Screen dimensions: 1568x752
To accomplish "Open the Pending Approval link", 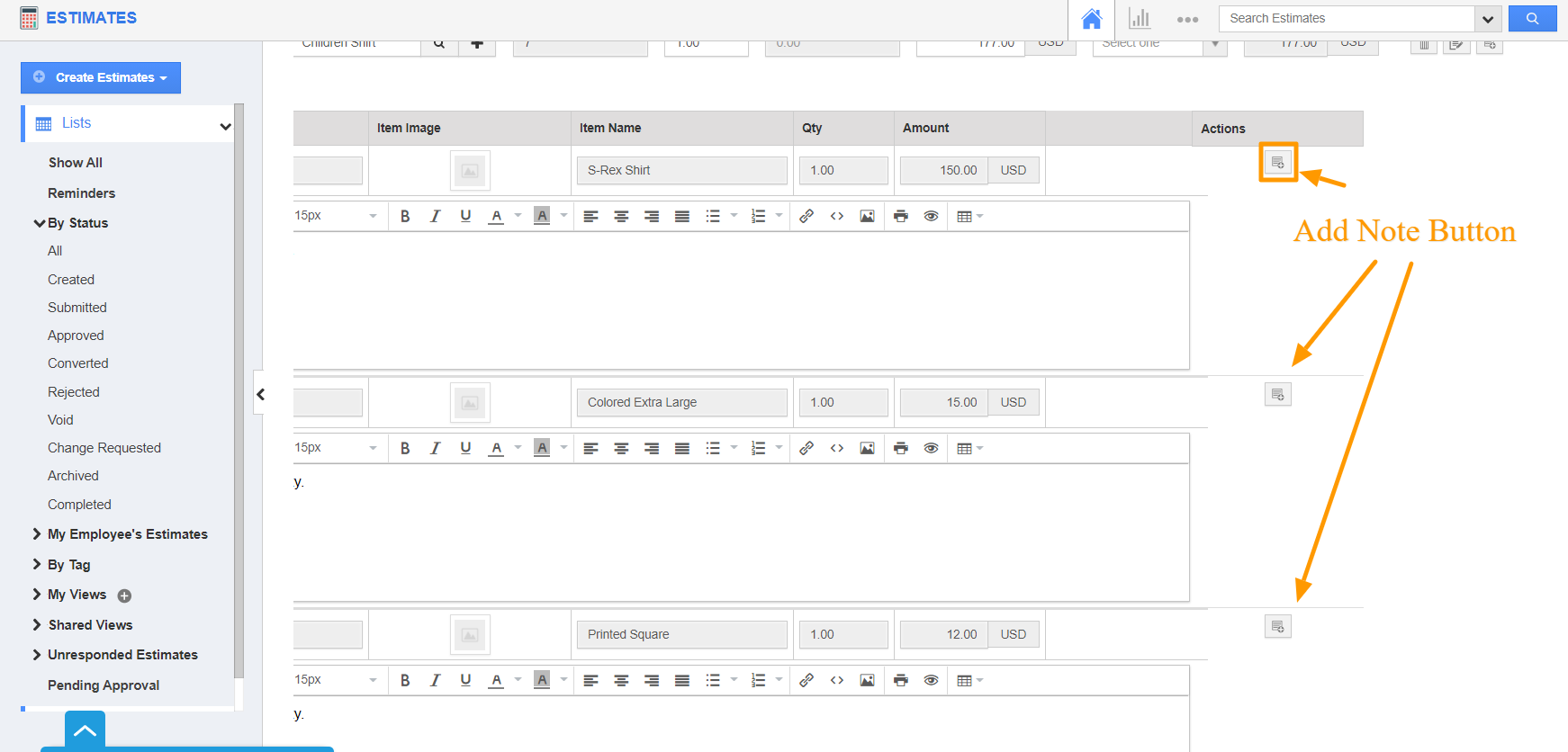I will pyautogui.click(x=104, y=685).
